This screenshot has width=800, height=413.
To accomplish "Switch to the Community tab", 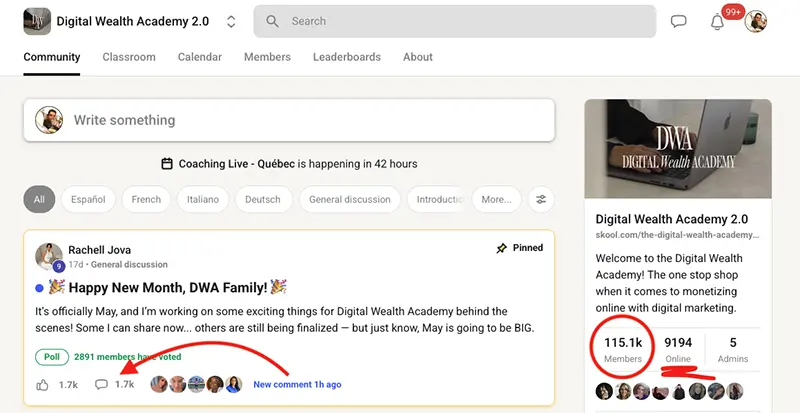I will (52, 57).
